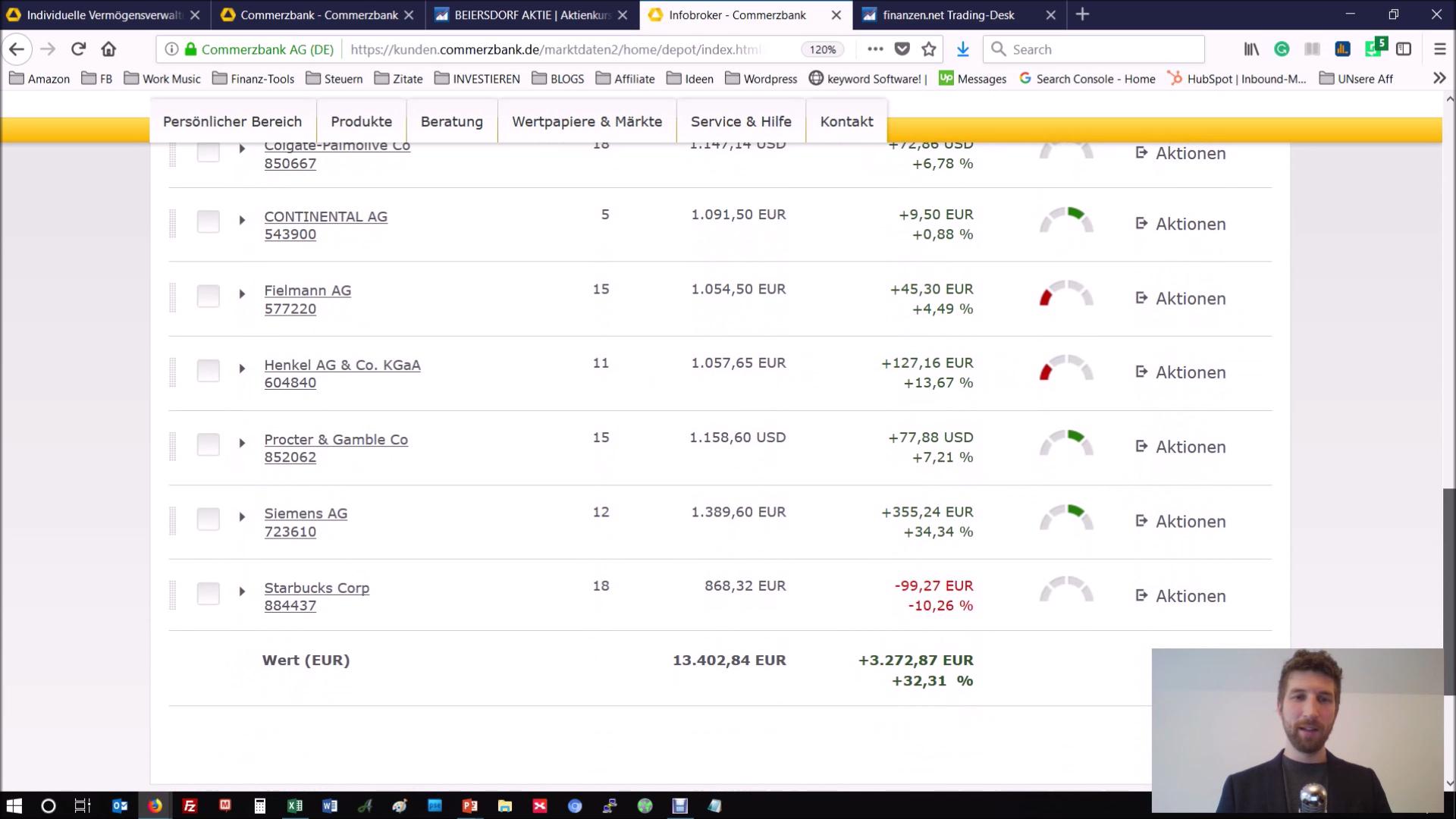The width and height of the screenshot is (1456, 819).
Task: Click the Windows Start button
Action: pos(14,805)
